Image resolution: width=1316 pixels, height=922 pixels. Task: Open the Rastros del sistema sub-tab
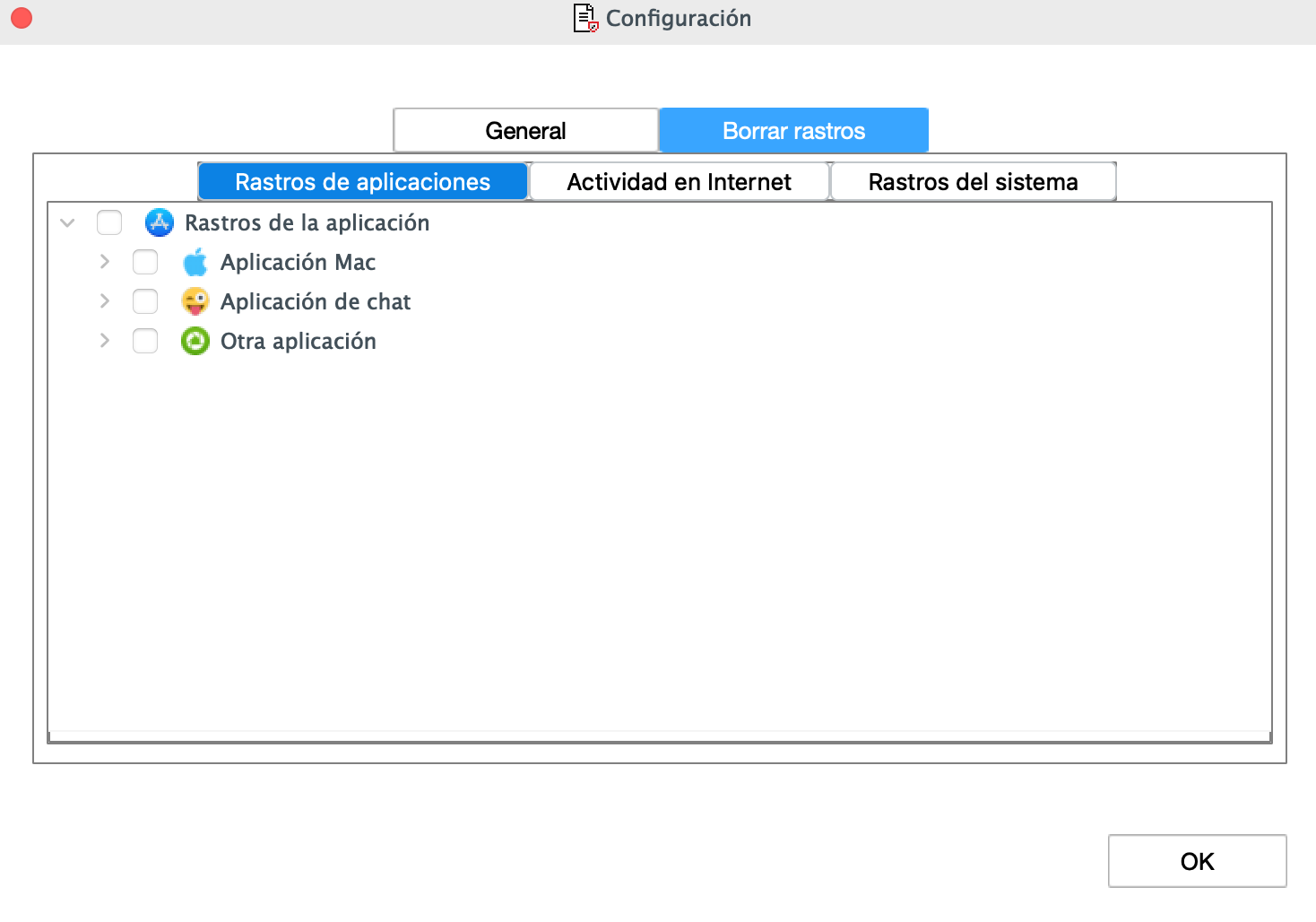coord(974,182)
